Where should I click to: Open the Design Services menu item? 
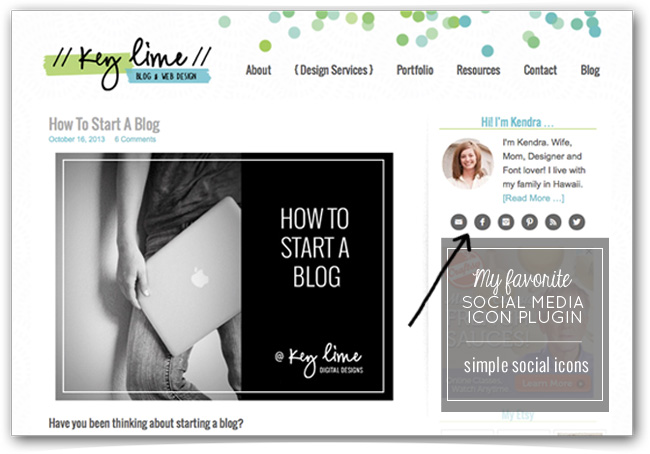(x=334, y=70)
